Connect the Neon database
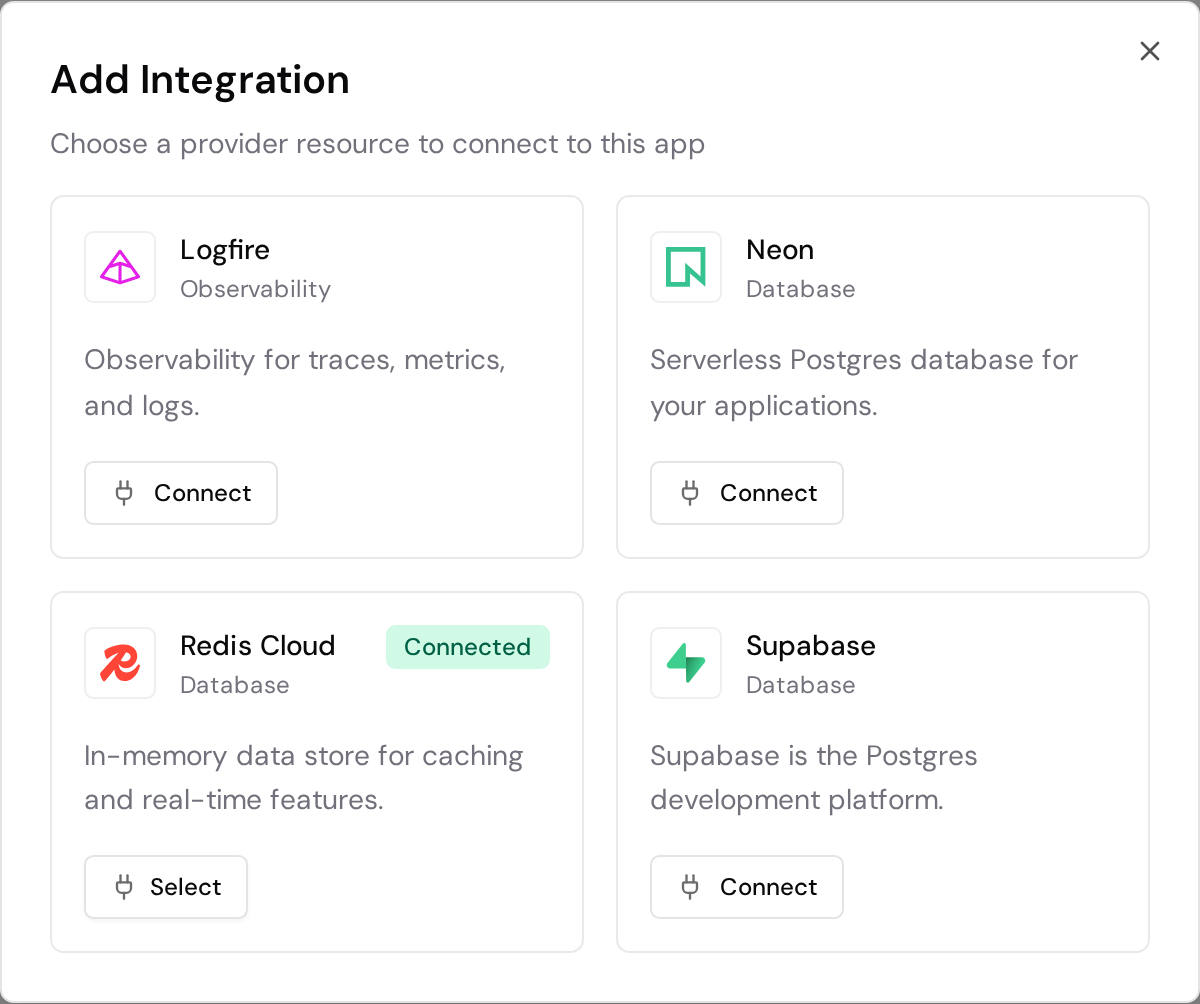This screenshot has height=1004, width=1200. [747, 493]
